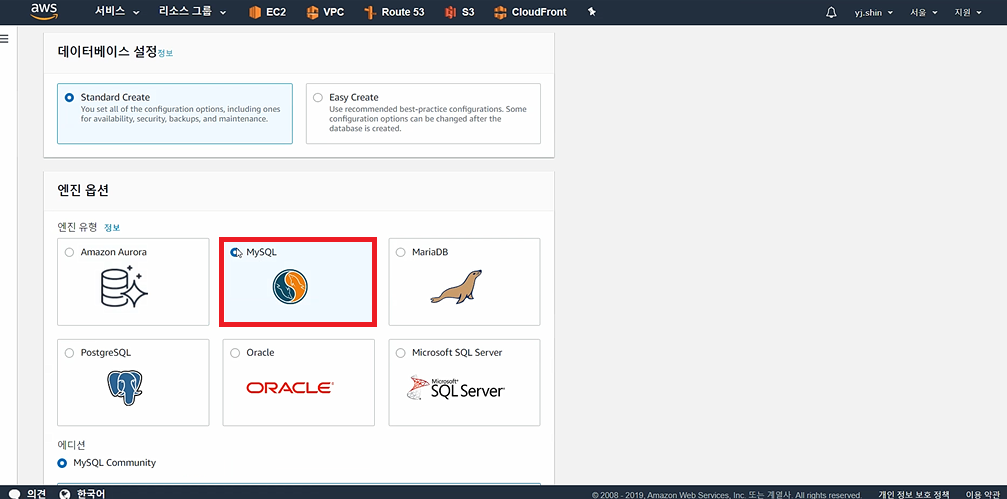Open the 서비스 dropdown menu

[117, 12]
